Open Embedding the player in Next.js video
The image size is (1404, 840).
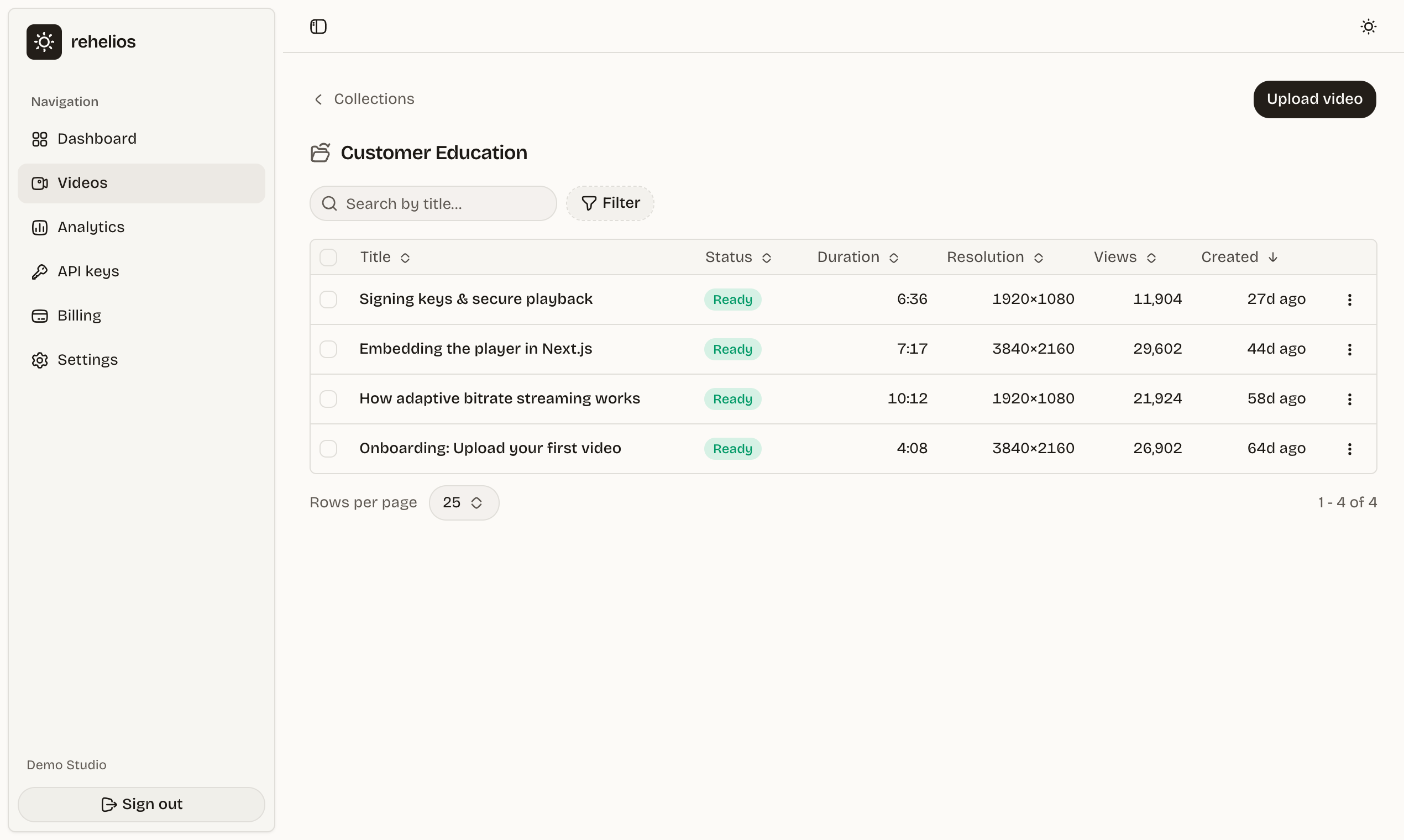(x=475, y=349)
